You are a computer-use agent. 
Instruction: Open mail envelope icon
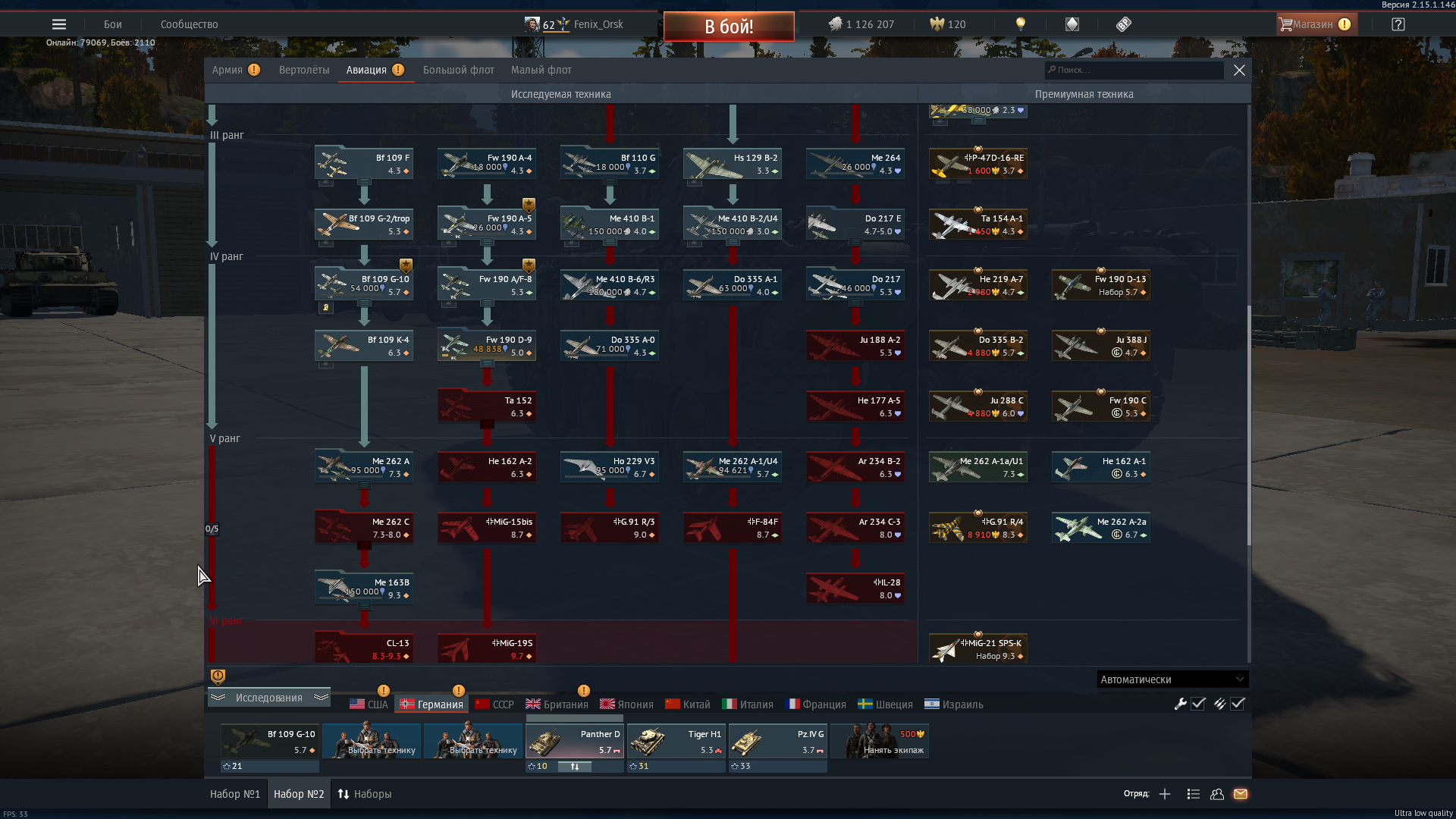pyautogui.click(x=1241, y=794)
